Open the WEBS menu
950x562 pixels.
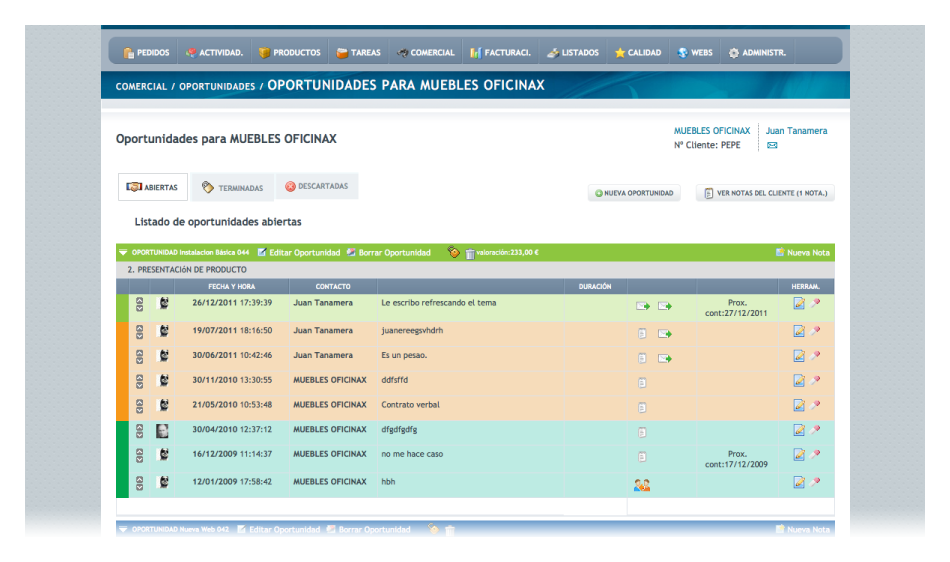point(695,53)
